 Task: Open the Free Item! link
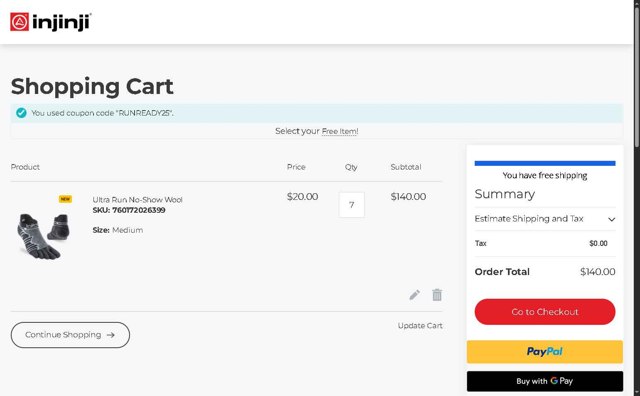pyautogui.click(x=340, y=131)
